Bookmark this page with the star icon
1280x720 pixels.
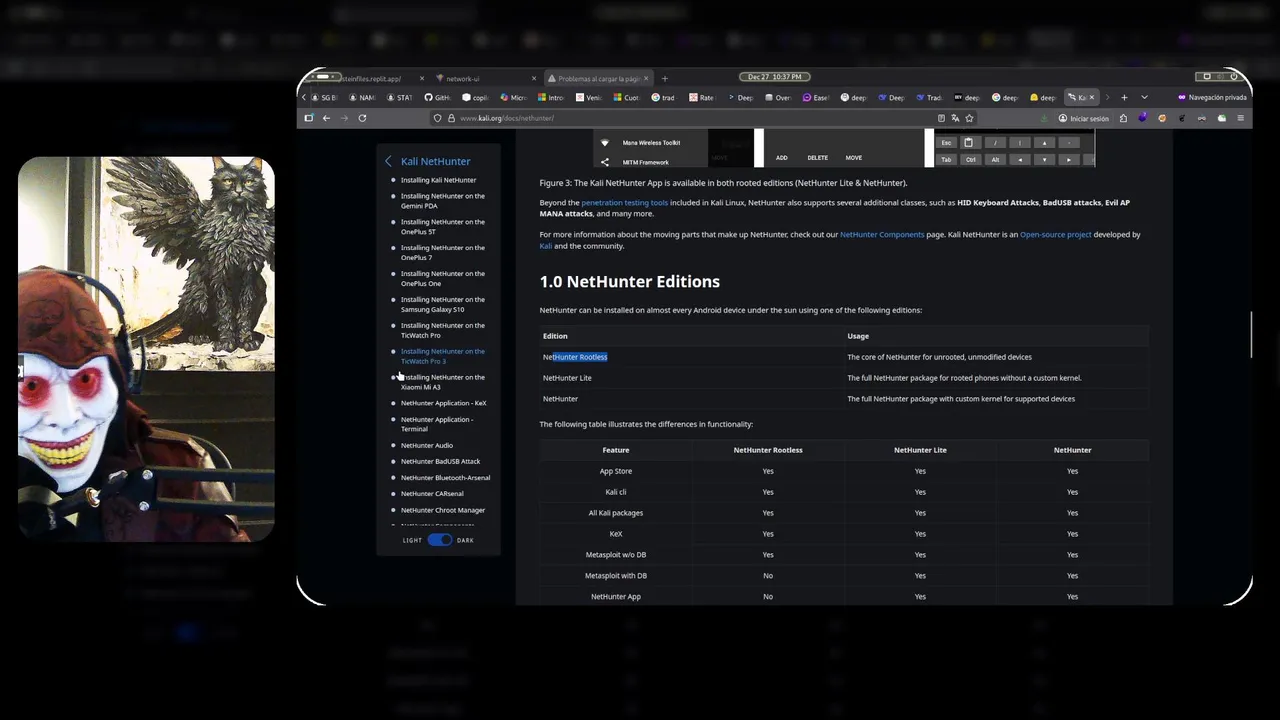coord(969,118)
